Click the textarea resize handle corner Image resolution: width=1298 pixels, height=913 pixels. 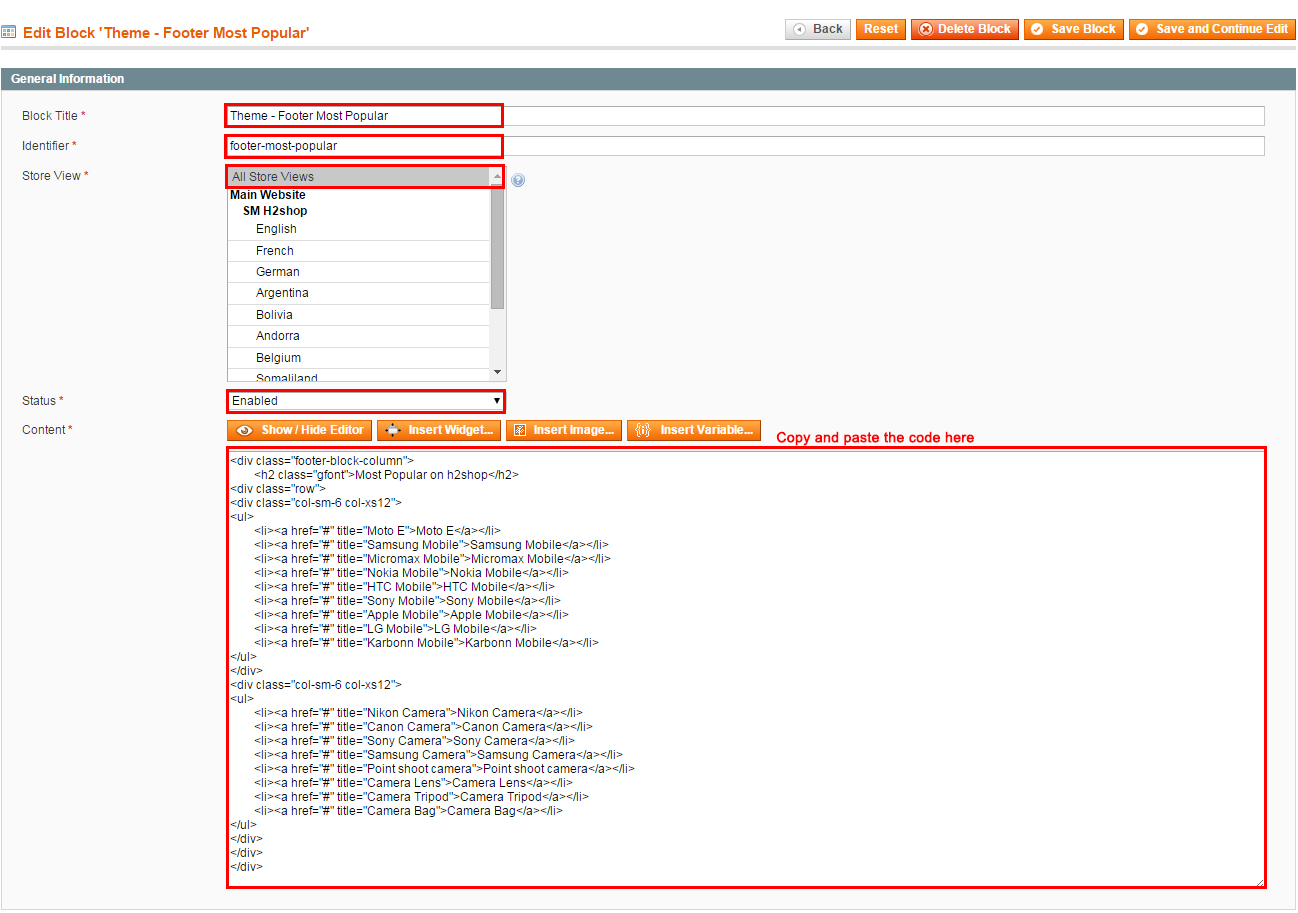[1259, 881]
